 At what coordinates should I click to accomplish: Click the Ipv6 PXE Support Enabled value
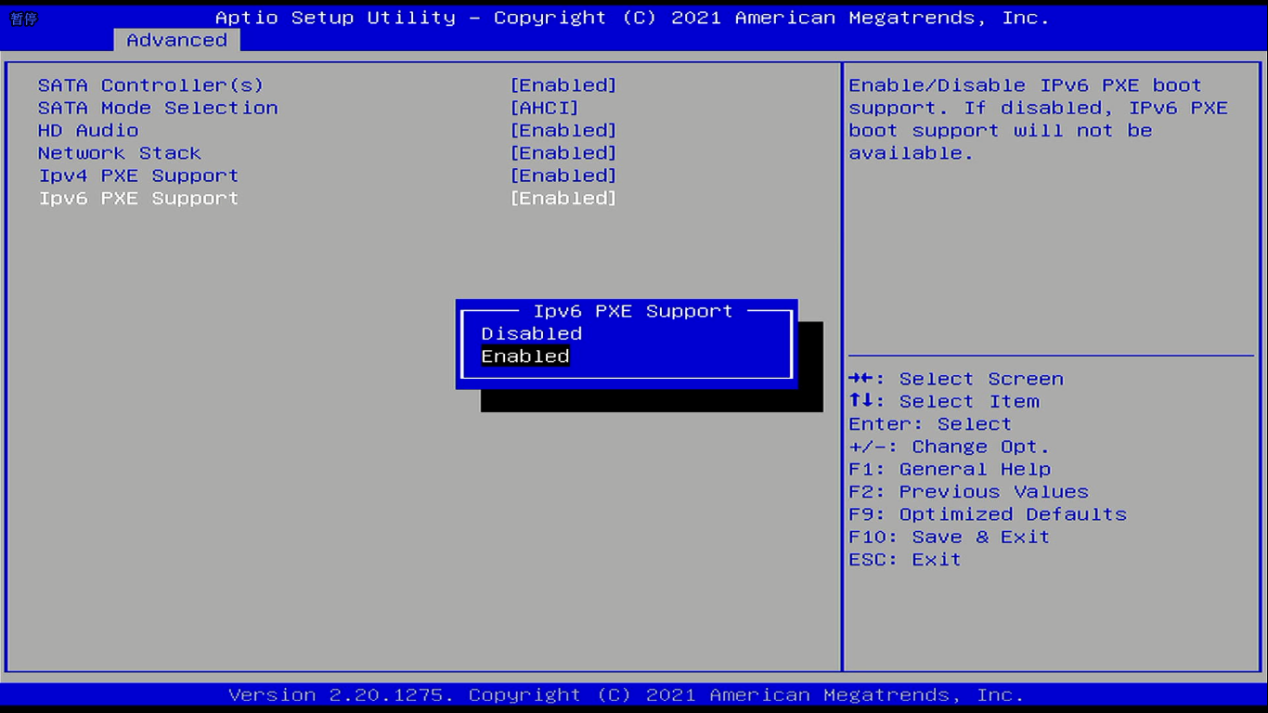pyautogui.click(x=563, y=198)
